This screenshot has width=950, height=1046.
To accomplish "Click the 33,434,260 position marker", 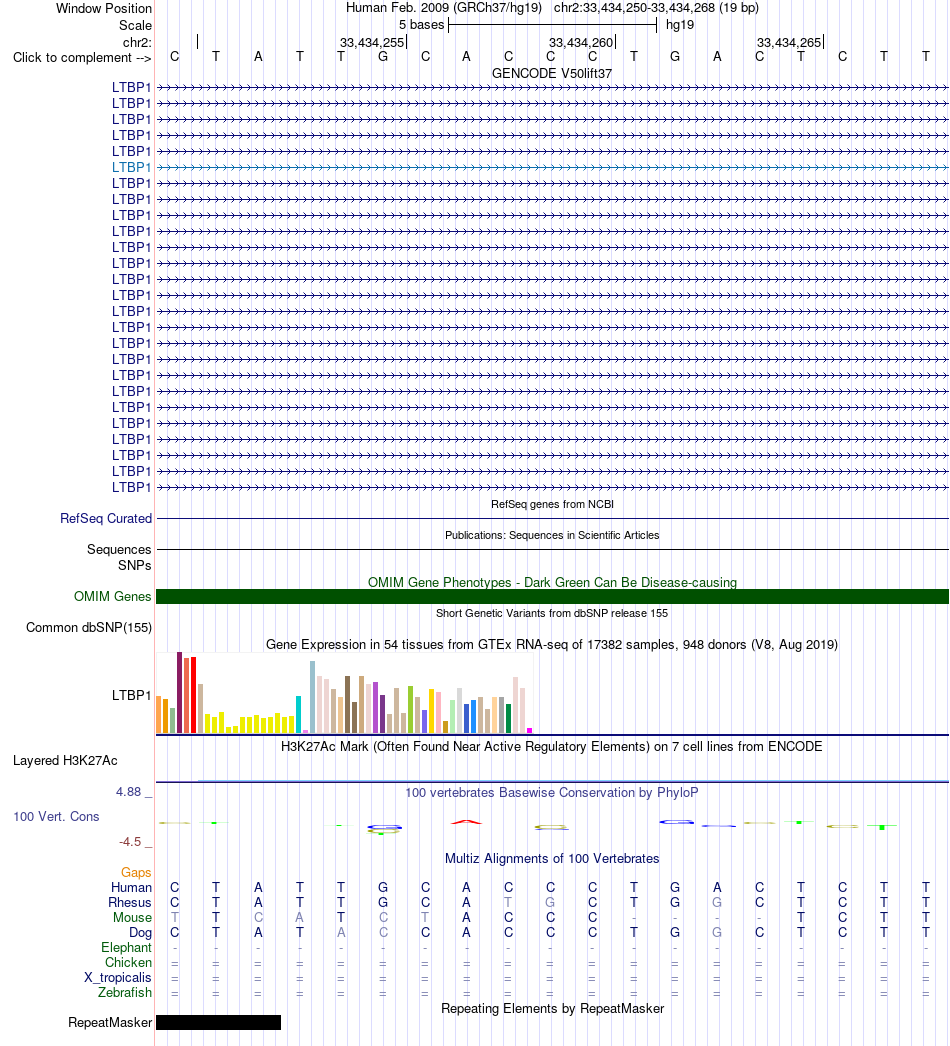I will click(581, 43).
